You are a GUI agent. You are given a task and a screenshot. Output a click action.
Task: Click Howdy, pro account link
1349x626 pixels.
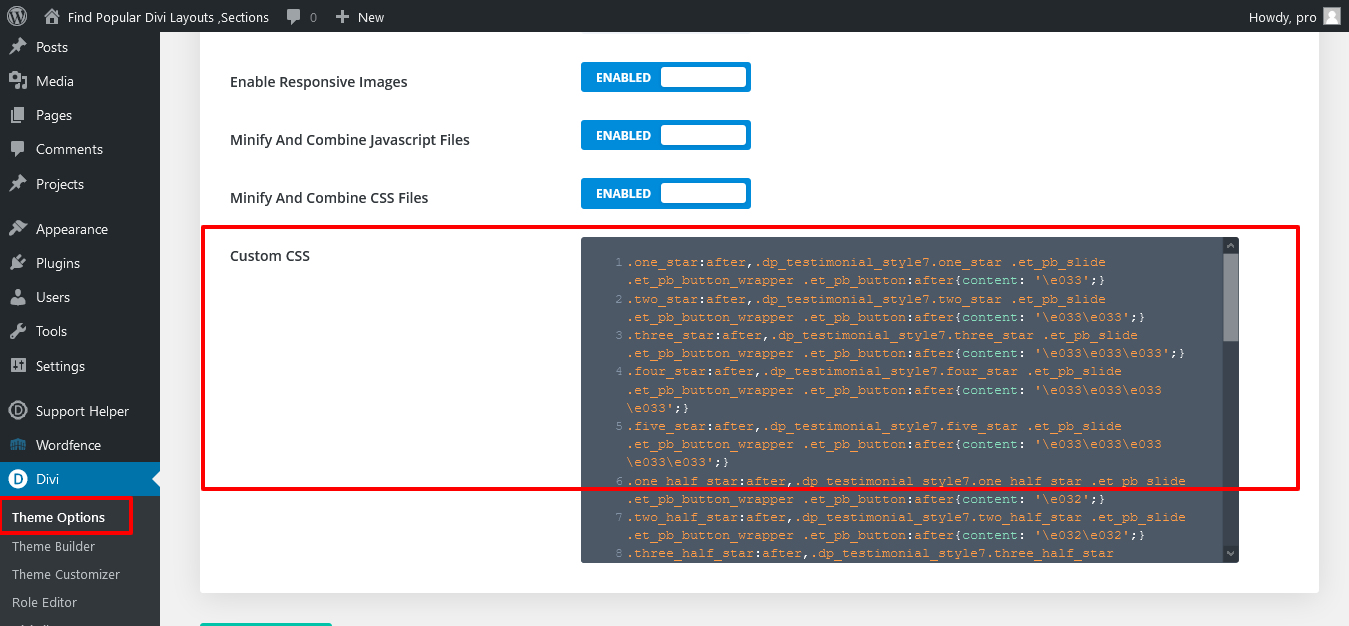click(x=1281, y=17)
